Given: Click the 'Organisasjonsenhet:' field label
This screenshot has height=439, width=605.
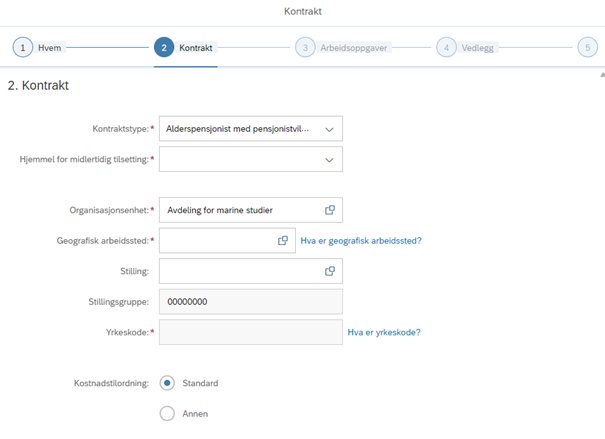Looking at the screenshot, I should pos(109,210).
